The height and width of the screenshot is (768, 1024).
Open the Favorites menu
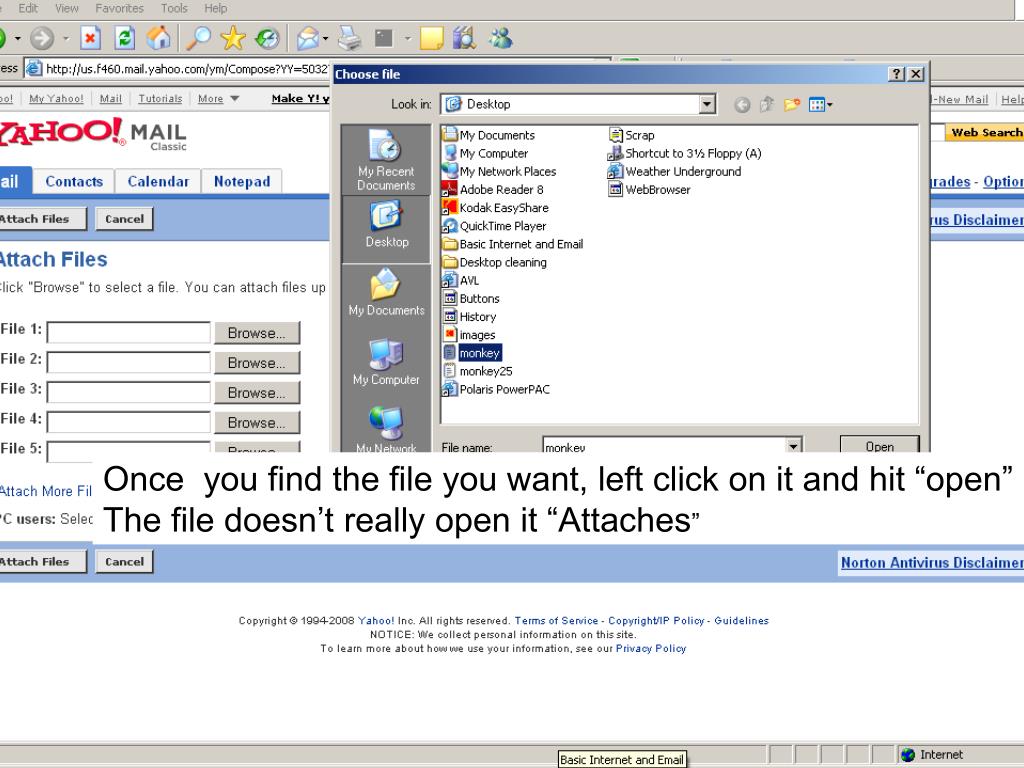tap(120, 8)
